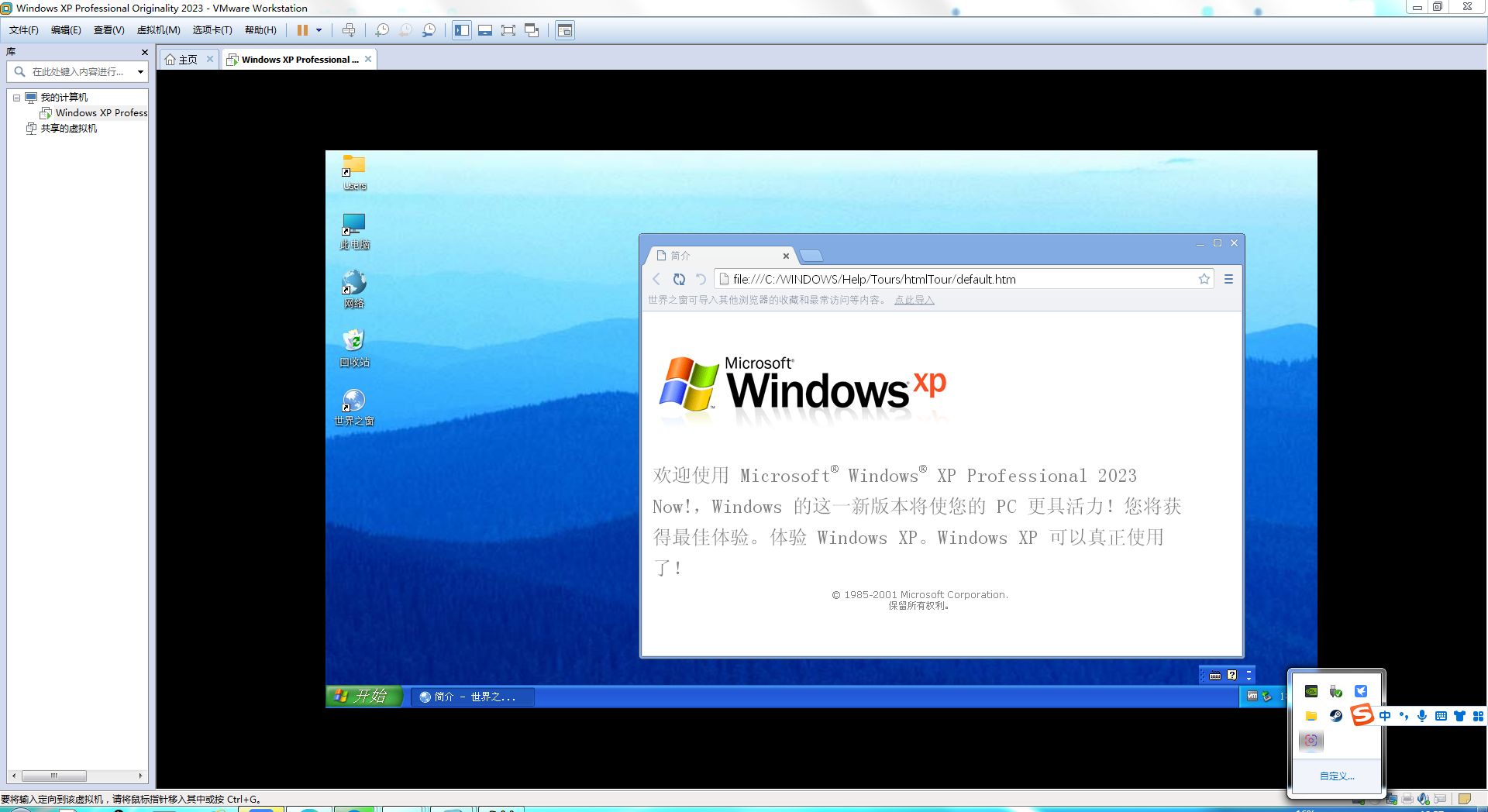The image size is (1488, 812).
Task: Click the send Ctrl+Alt+Del toolbar icon
Action: (x=349, y=30)
